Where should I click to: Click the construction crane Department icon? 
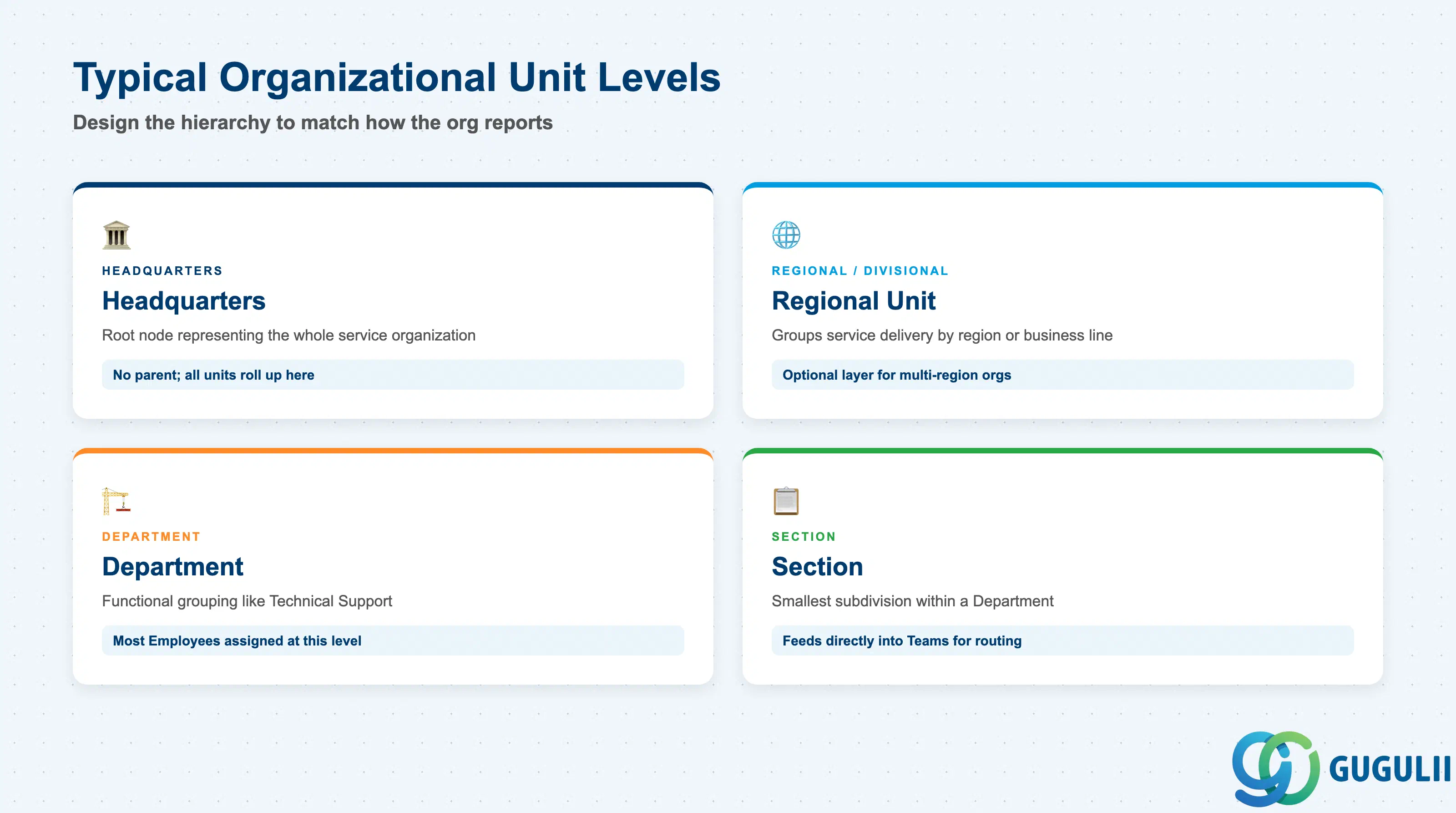tap(116, 501)
